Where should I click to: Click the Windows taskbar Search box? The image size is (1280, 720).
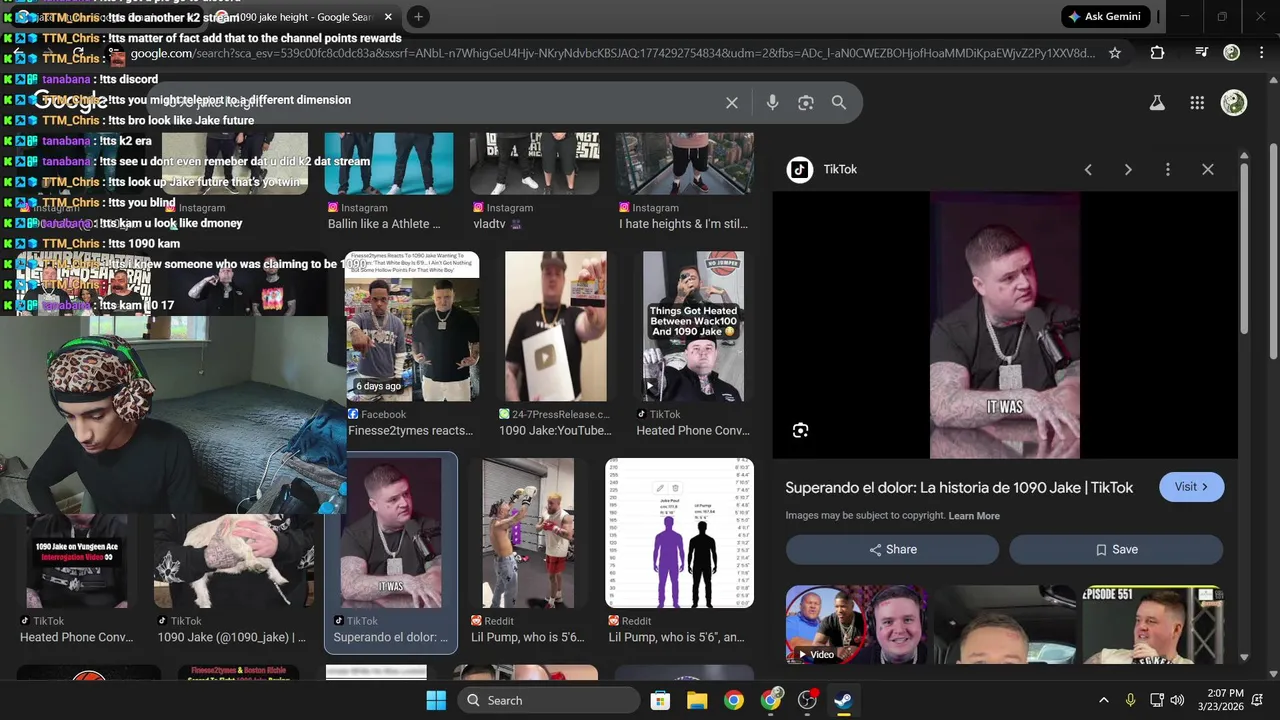pyautogui.click(x=550, y=700)
